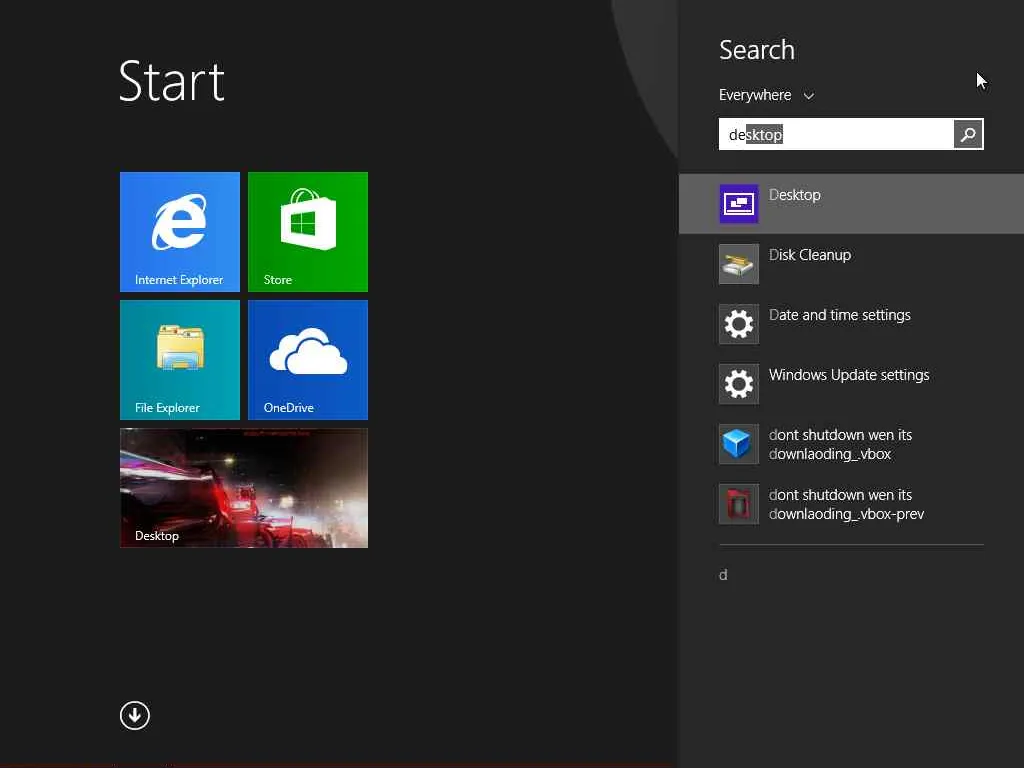
Task: Open the Desktop tile with car wallpaper
Action: click(x=244, y=488)
